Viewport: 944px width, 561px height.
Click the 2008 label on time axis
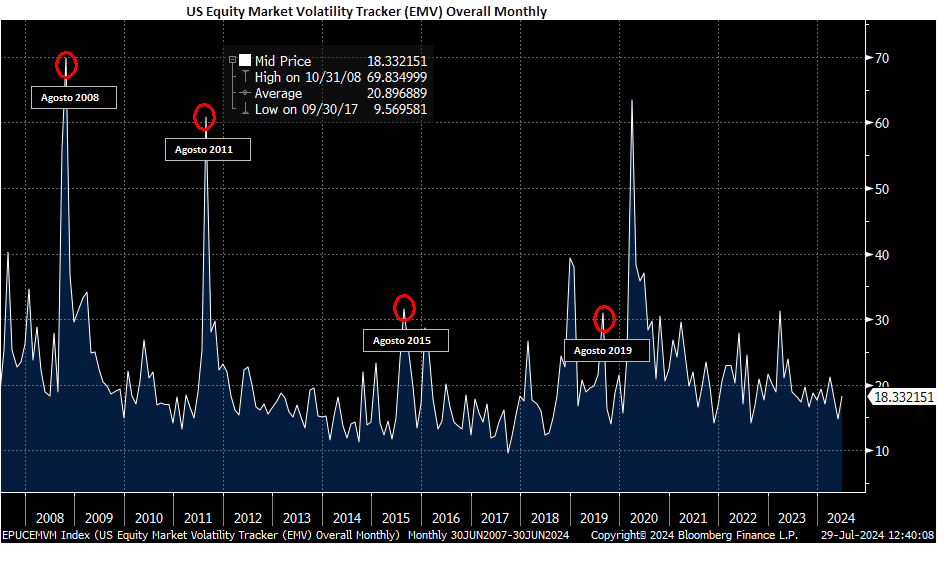click(x=49, y=518)
